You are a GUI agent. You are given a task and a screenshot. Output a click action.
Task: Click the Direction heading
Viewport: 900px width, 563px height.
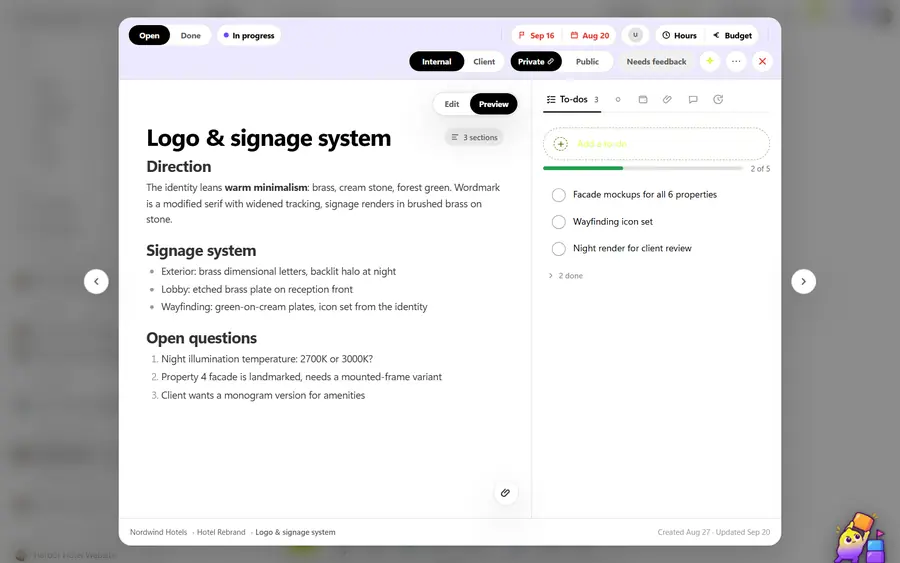[179, 166]
